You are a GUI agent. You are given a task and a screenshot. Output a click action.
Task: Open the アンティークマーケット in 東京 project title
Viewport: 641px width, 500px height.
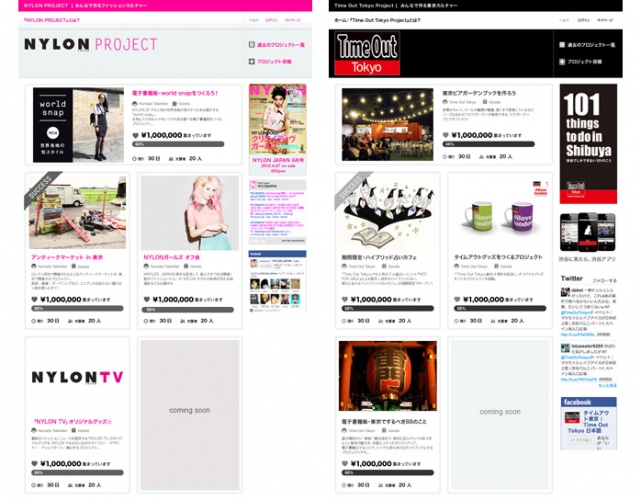point(67,257)
